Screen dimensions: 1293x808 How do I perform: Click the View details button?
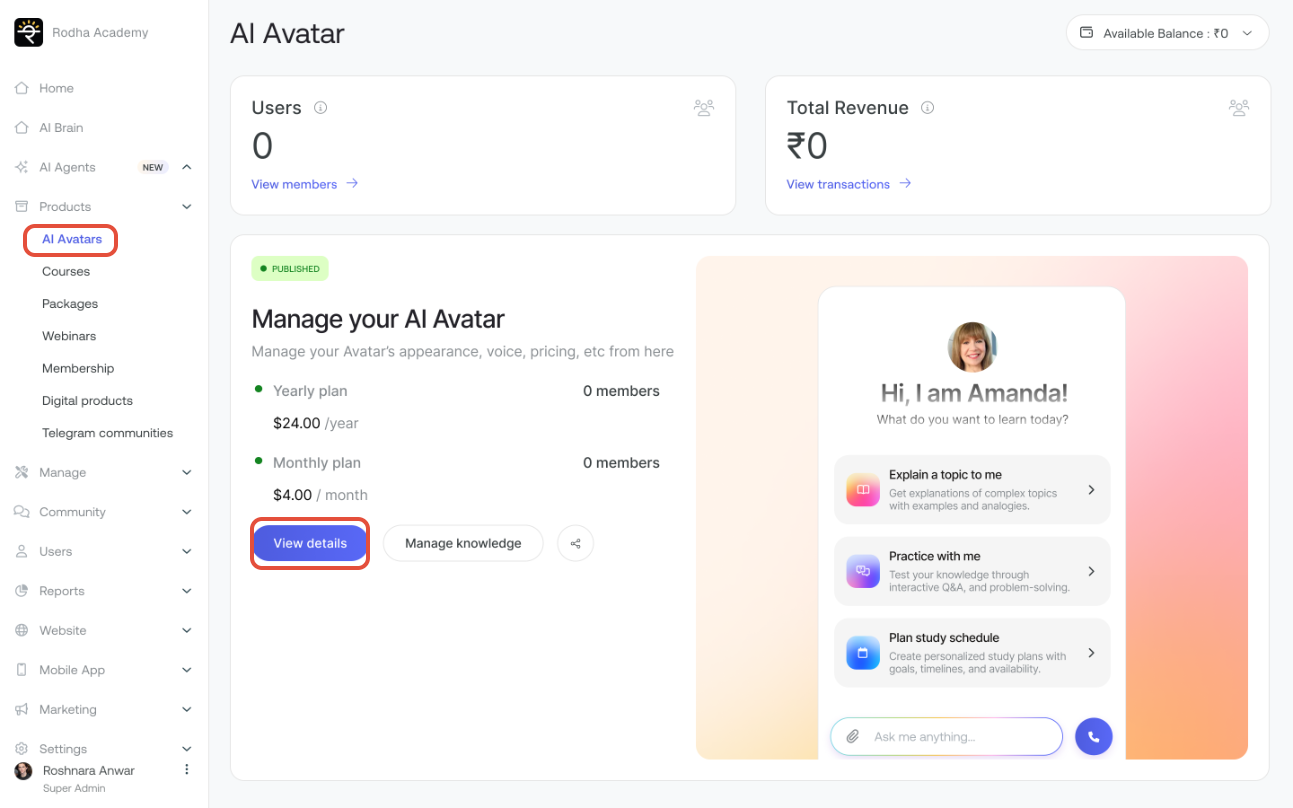pyautogui.click(x=310, y=544)
